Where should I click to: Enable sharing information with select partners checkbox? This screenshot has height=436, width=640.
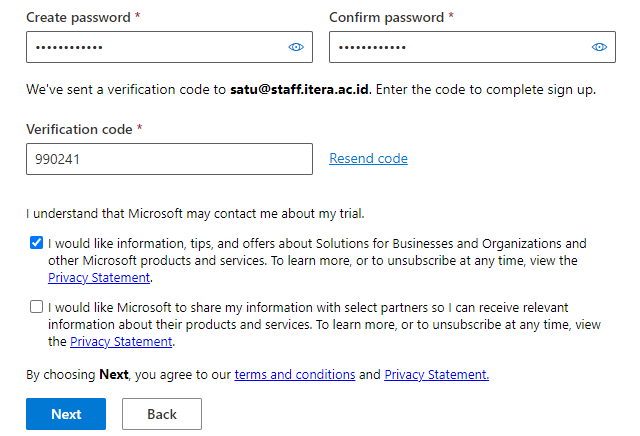pyautogui.click(x=37, y=307)
